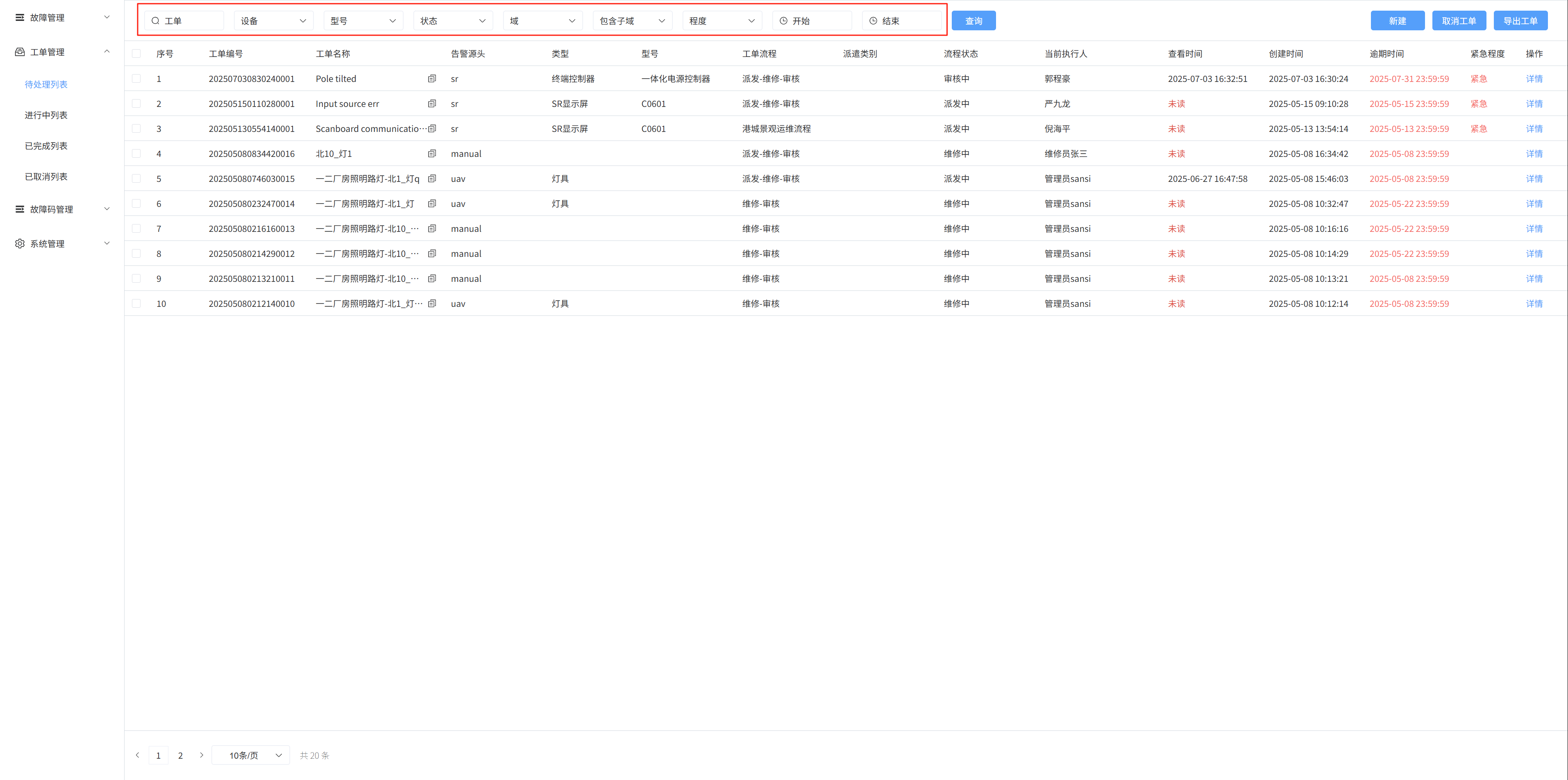This screenshot has height=780, width=1568.
Task: Click the 工单管理 inbox icon
Action: pos(20,52)
